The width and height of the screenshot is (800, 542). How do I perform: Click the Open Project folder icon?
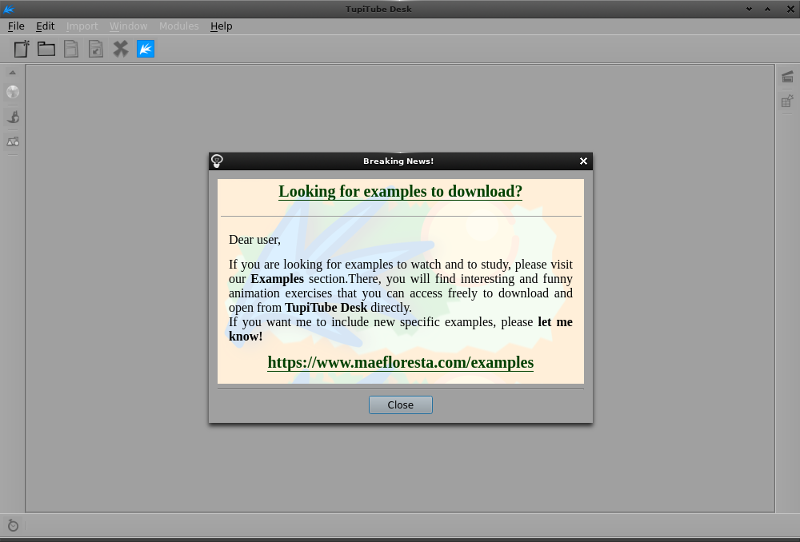point(46,49)
